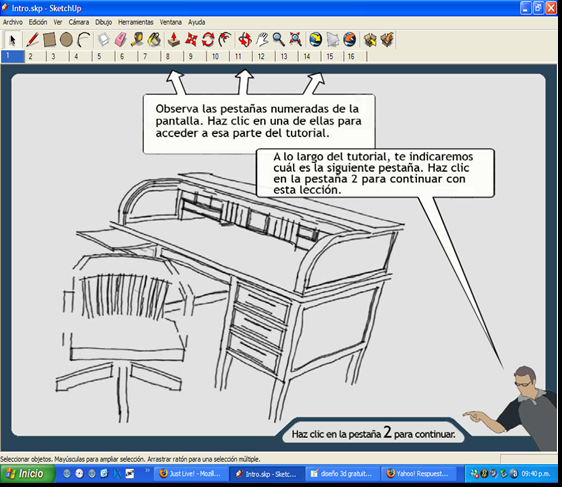562x487 pixels.
Task: Go to scene tab 2
Action: click(35, 56)
